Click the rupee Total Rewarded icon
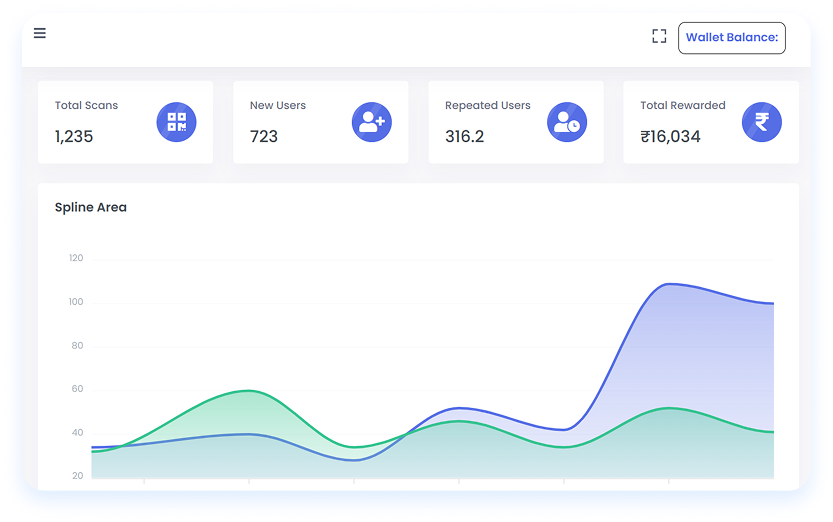 pyautogui.click(x=762, y=122)
